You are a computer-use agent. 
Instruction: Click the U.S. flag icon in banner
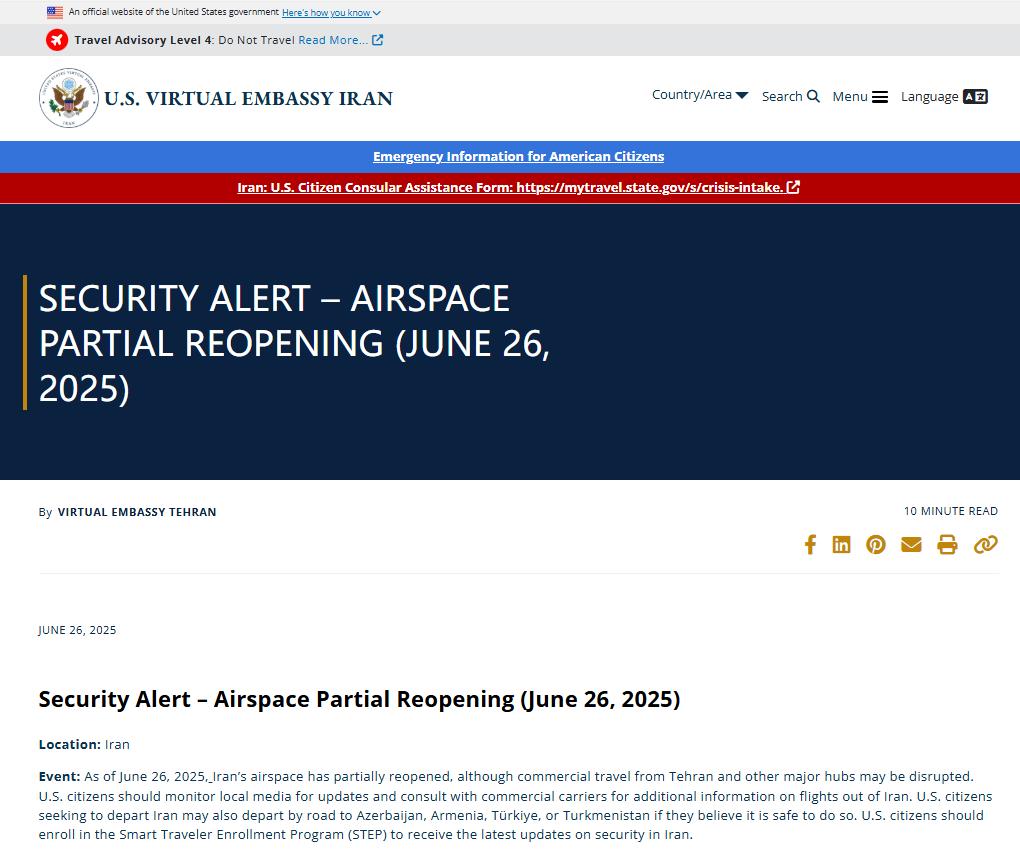pos(55,13)
